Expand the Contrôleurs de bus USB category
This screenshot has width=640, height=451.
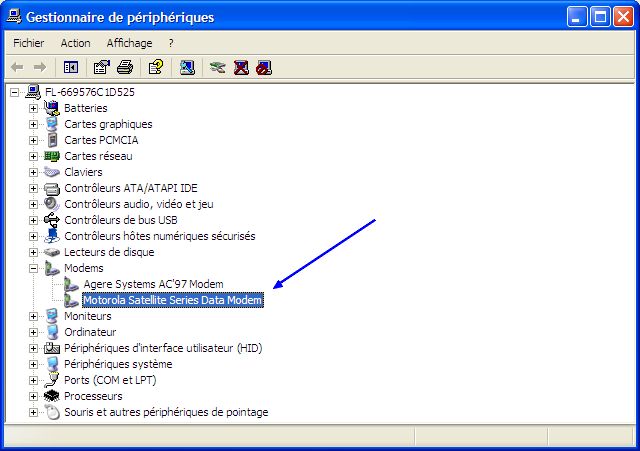tap(33, 220)
